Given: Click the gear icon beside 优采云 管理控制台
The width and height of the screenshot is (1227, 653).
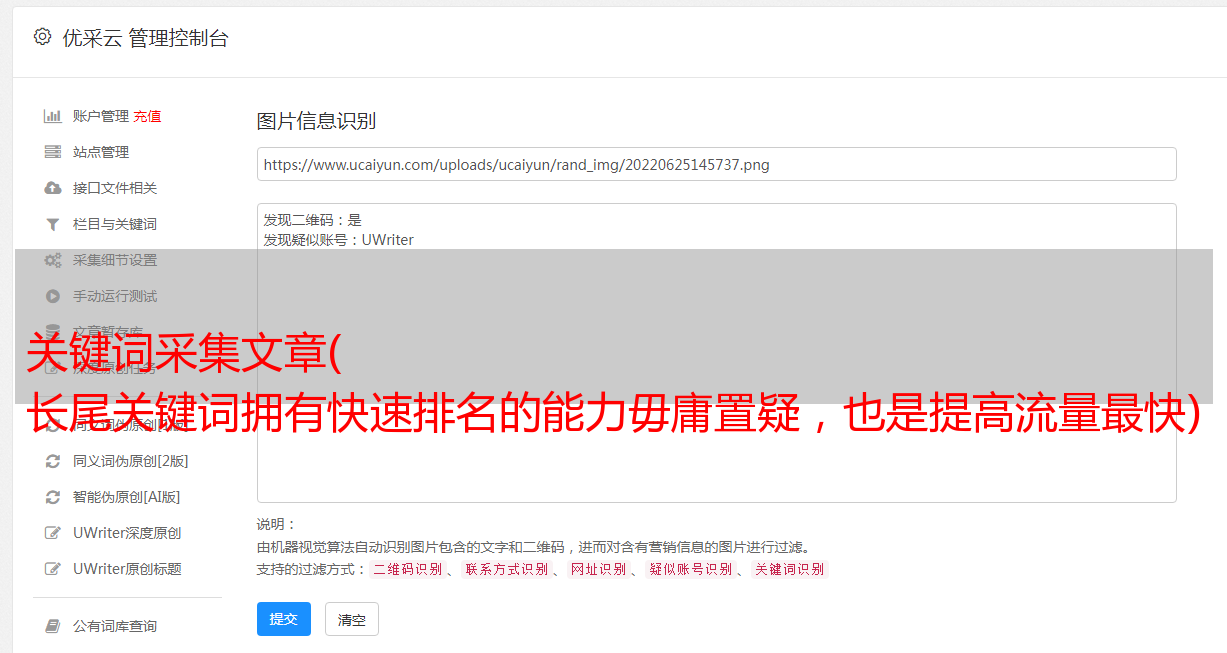Looking at the screenshot, I should 42,37.
